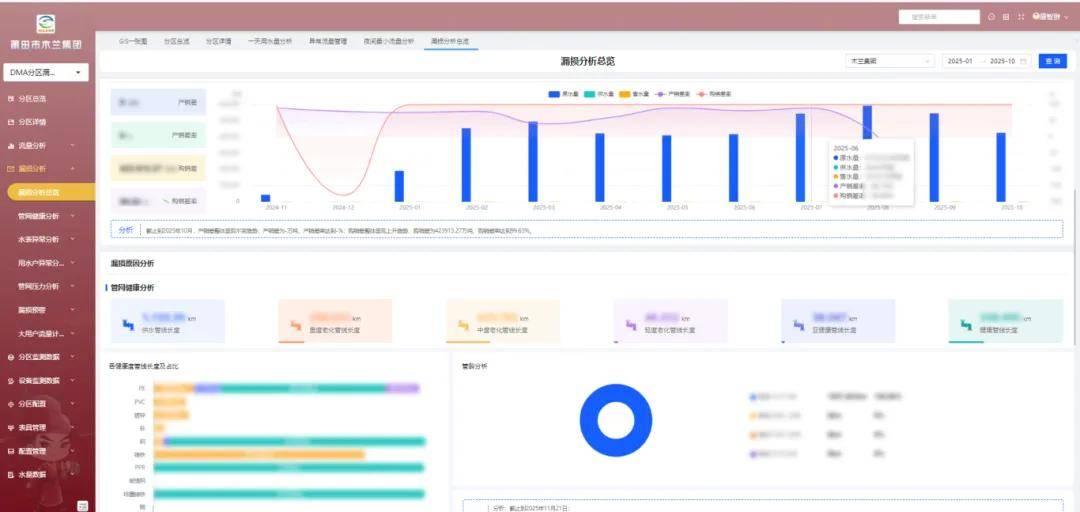This screenshot has height=512, width=1080.
Task: Click the 莆田市木兰集团 logo icon
Action: pos(46,24)
